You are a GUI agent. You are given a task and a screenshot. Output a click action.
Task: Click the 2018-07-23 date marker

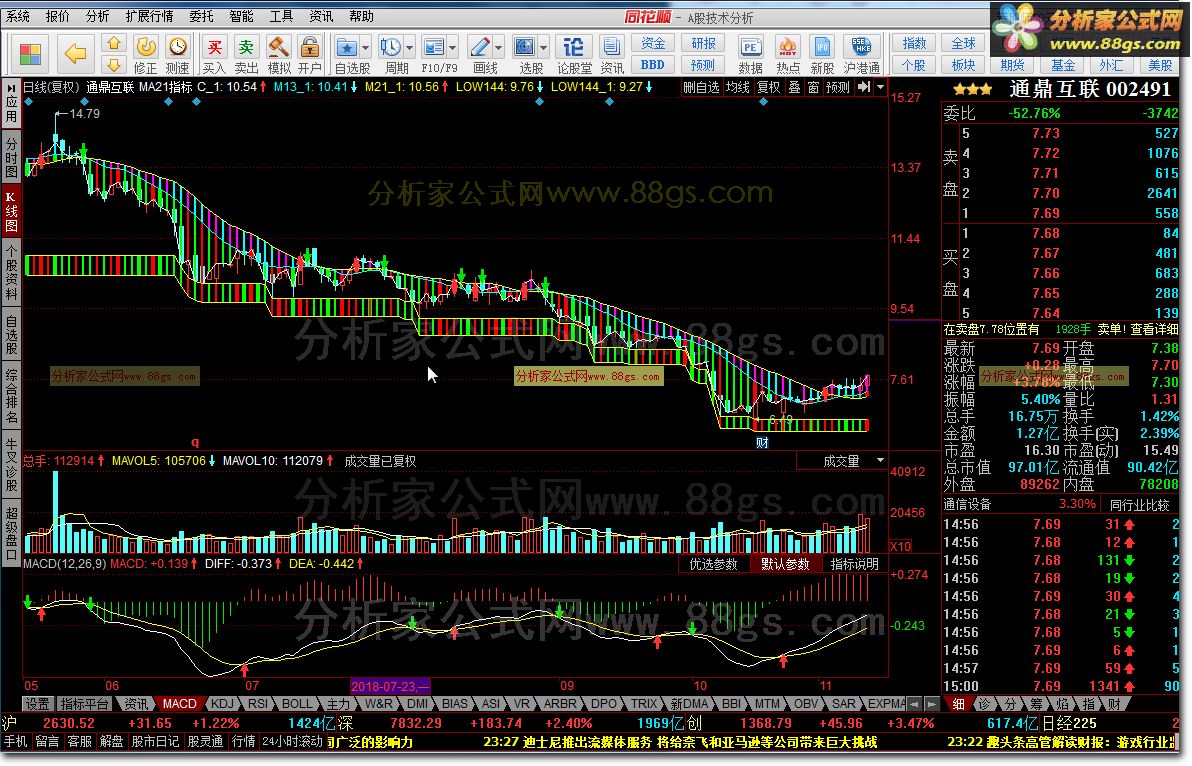pyautogui.click(x=390, y=685)
